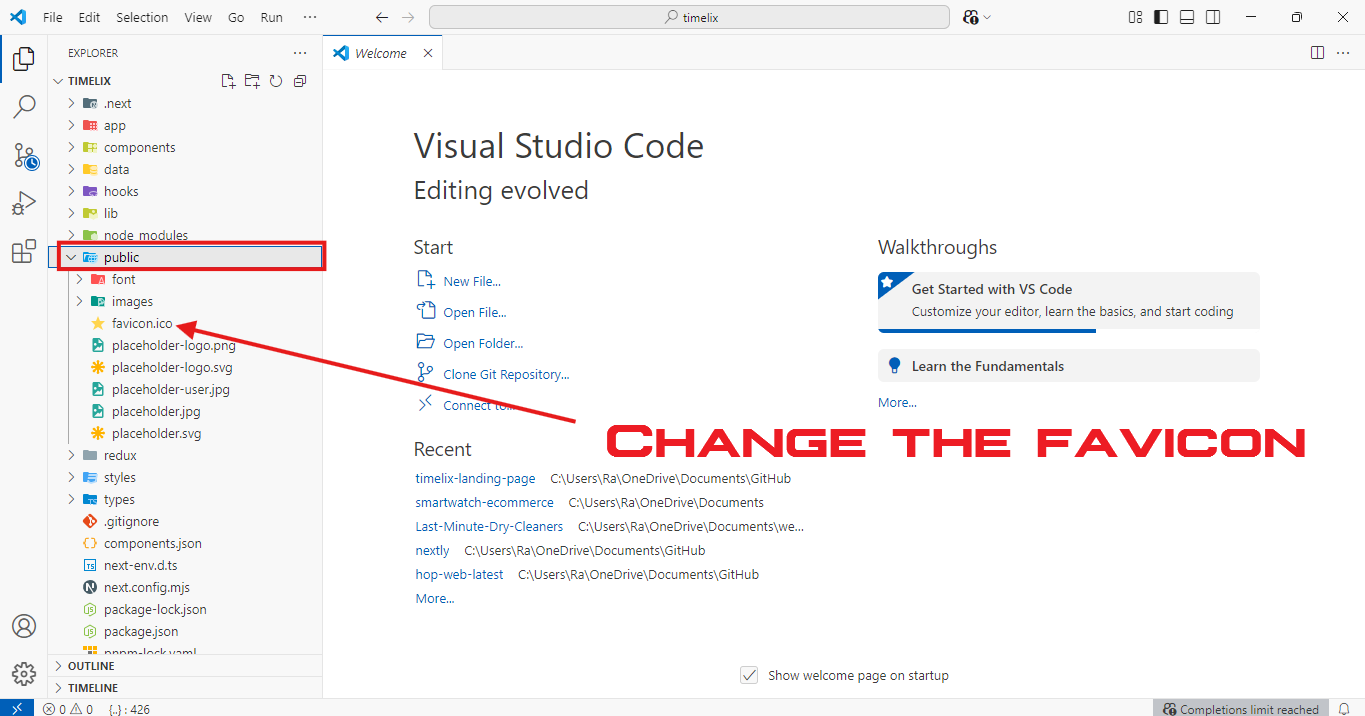
Task: Open the Extensions view icon
Action: pos(23,251)
